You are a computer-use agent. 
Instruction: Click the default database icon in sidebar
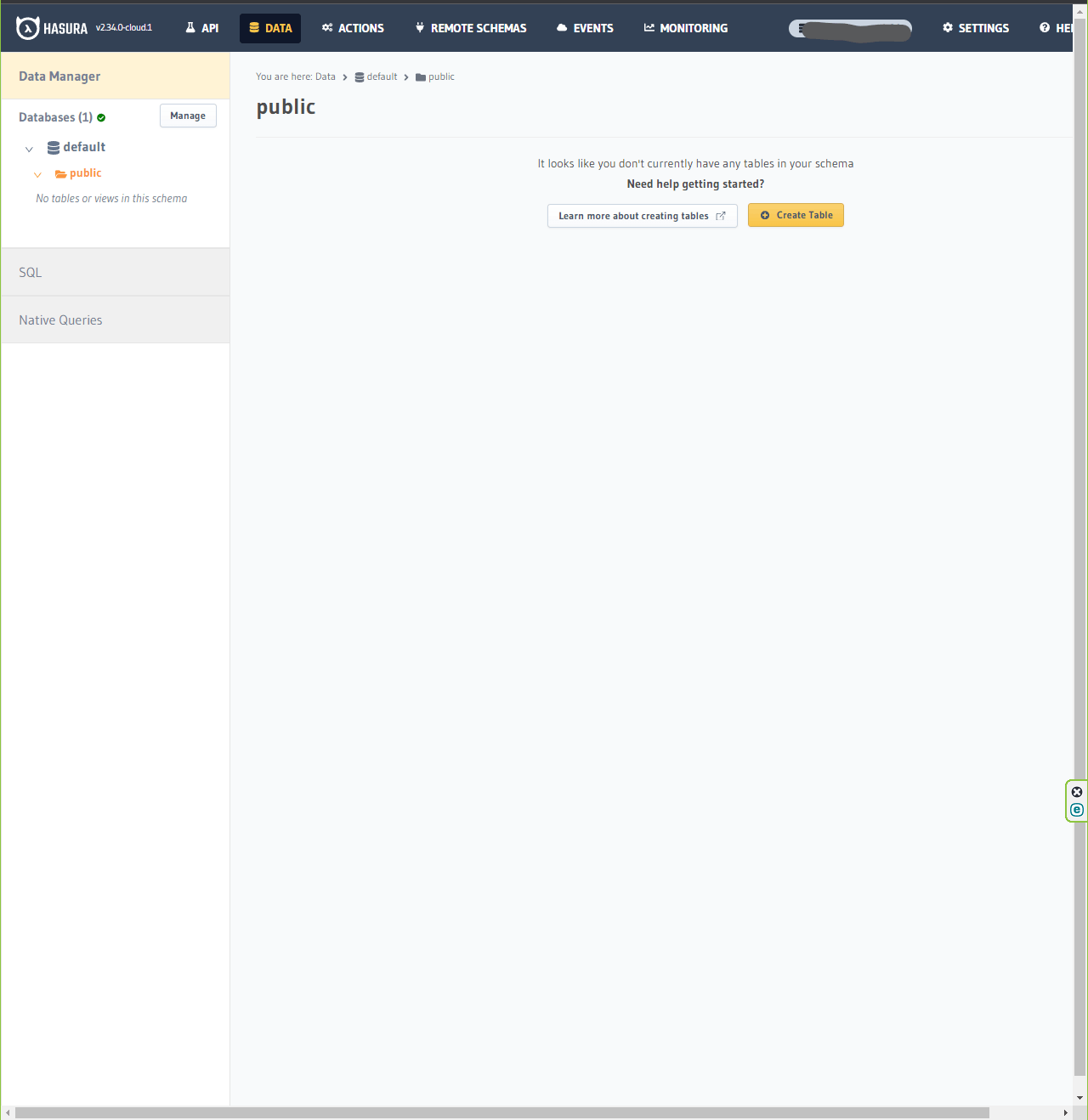pyautogui.click(x=54, y=148)
